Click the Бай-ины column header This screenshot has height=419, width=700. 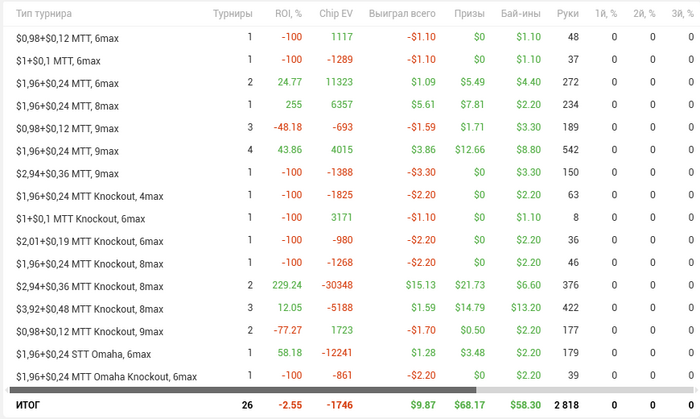pyautogui.click(x=519, y=14)
